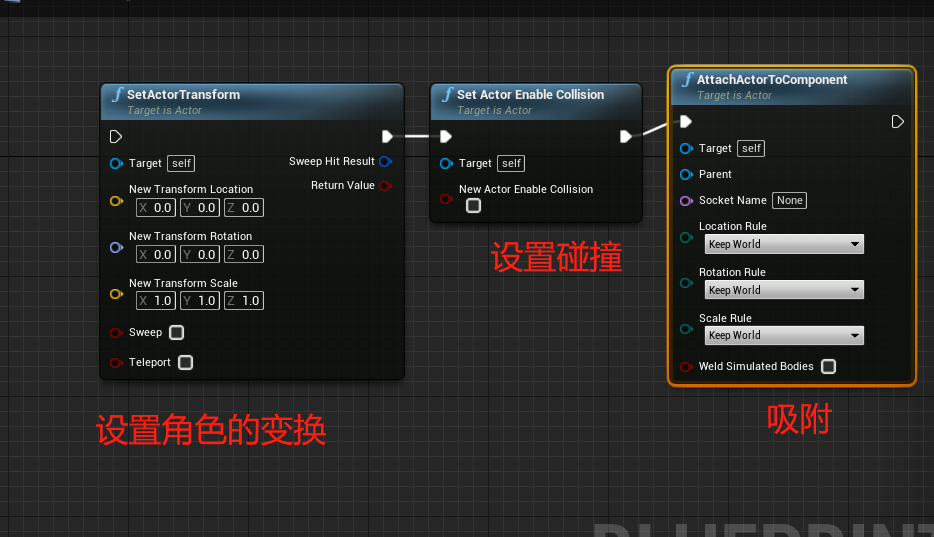Open Rotation Rule Keep World dropdown
934x537 pixels.
tap(784, 290)
